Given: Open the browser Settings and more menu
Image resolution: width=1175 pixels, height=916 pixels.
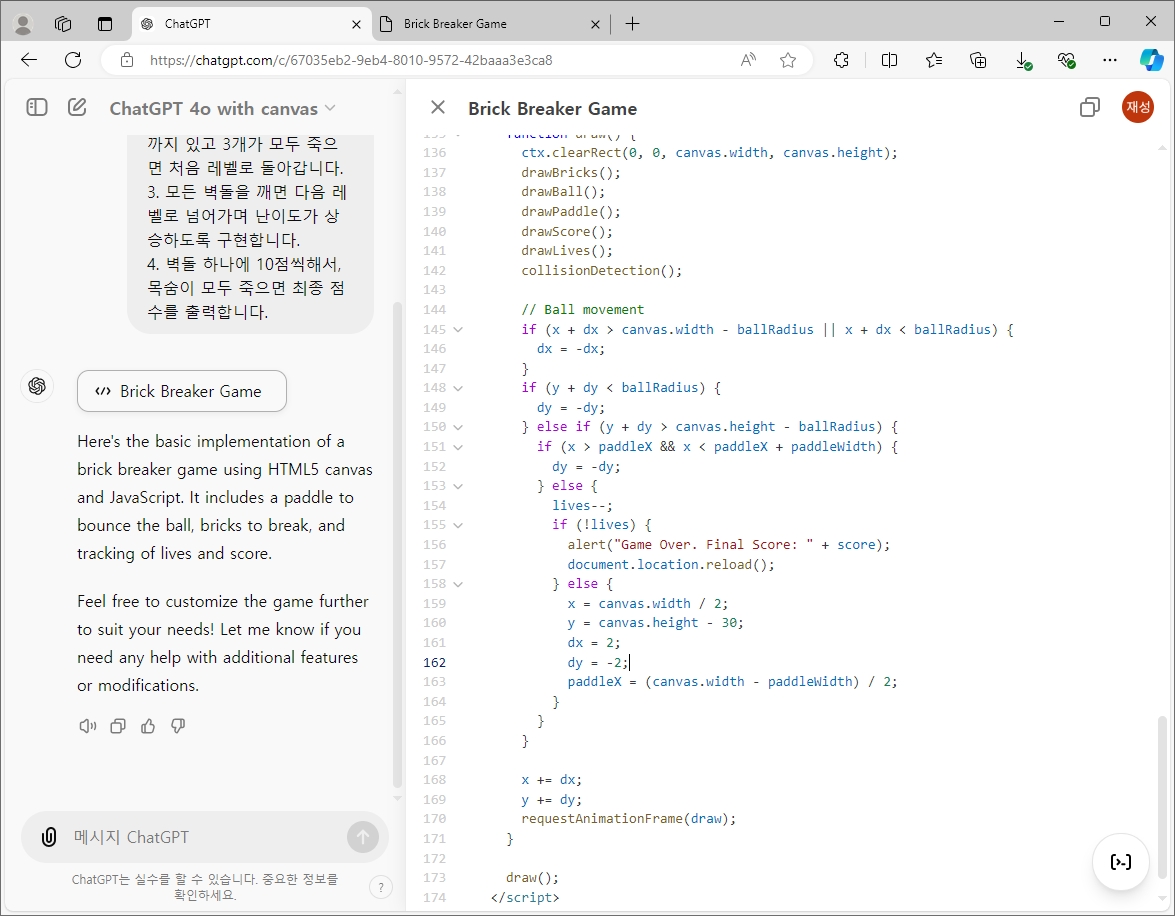Looking at the screenshot, I should tap(1110, 60).
